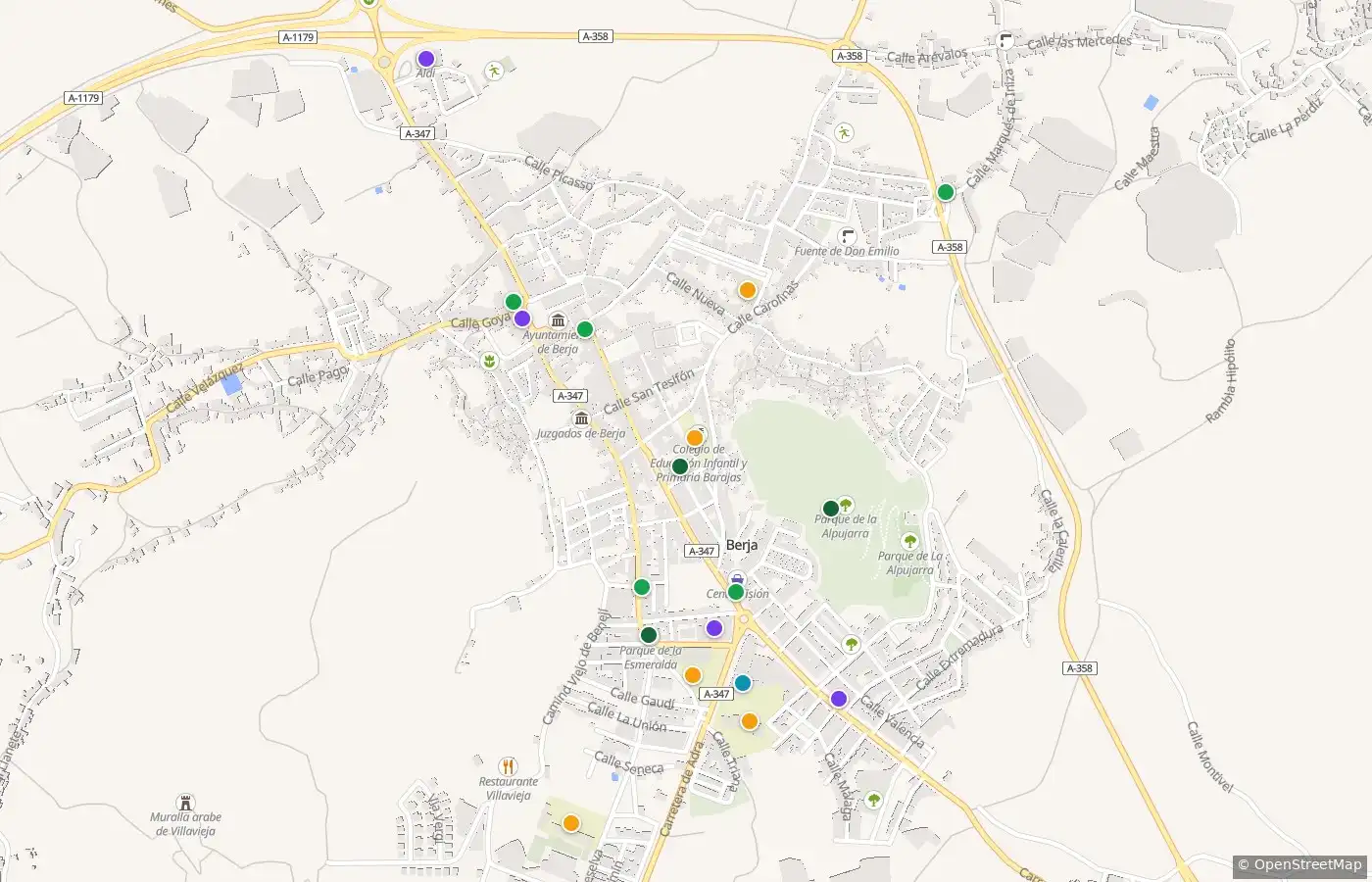The width and height of the screenshot is (1372, 882).
Task: Select the orange marker near Calle Carolinas
Action: [x=748, y=290]
